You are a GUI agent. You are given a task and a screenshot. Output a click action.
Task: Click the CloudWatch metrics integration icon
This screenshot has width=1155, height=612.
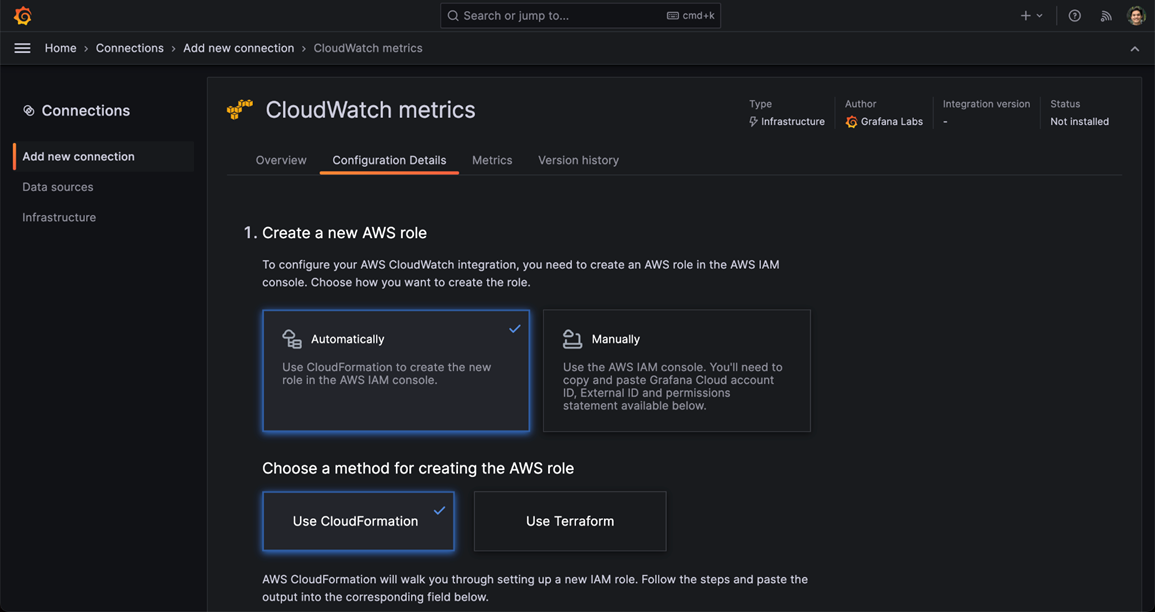pyautogui.click(x=239, y=110)
